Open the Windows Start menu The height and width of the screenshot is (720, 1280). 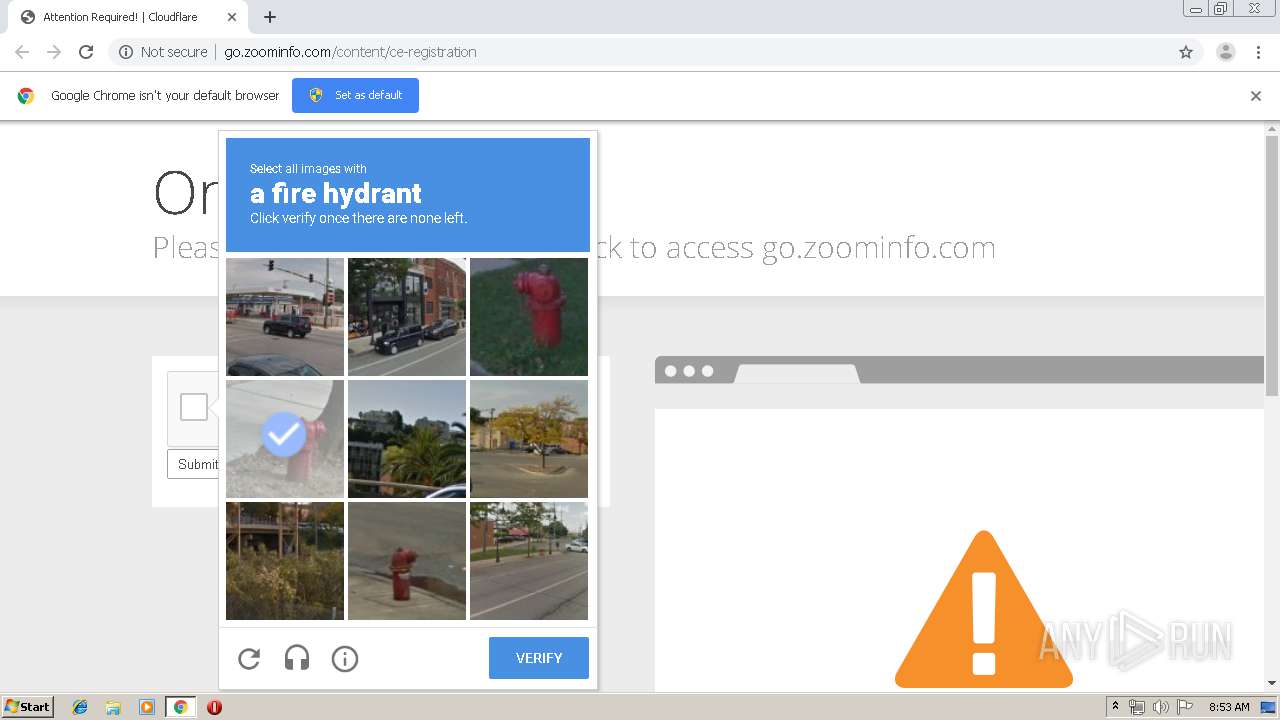(27, 707)
